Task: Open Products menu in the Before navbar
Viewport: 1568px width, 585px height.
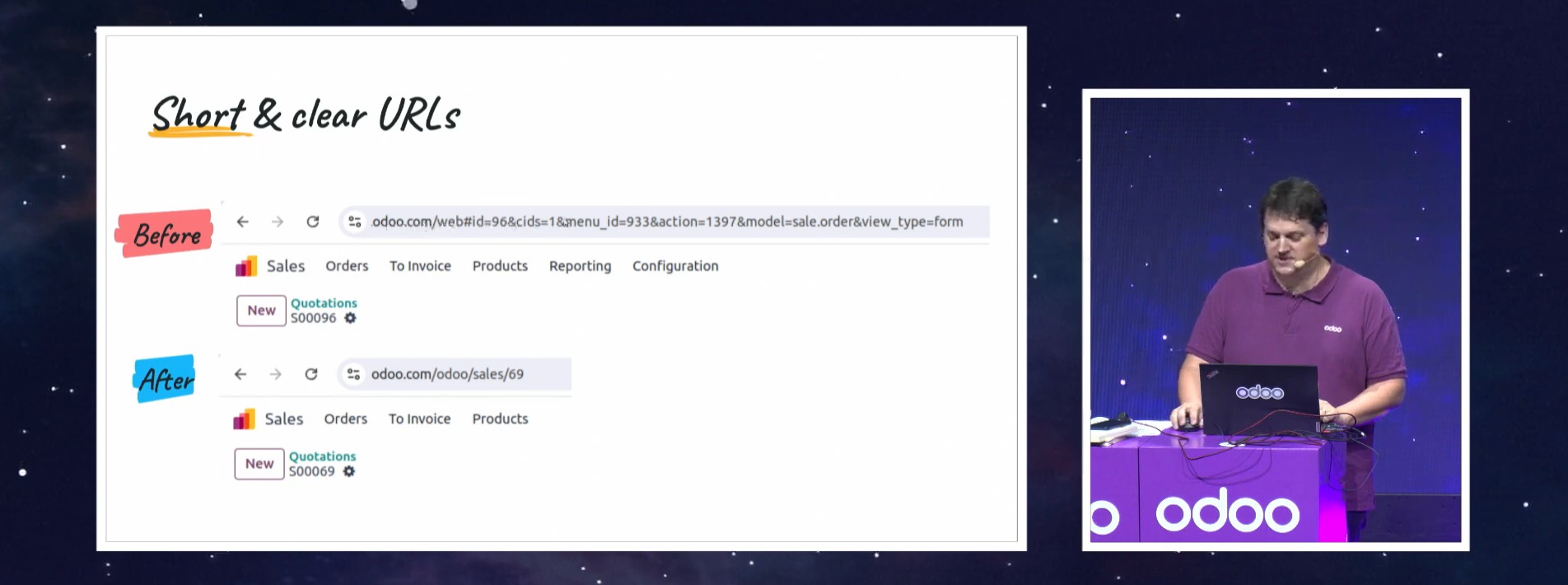Action: (x=500, y=266)
